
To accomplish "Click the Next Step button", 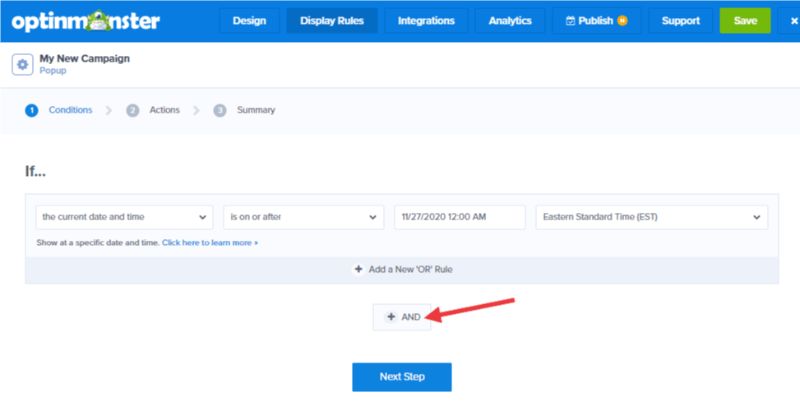I will 402,377.
